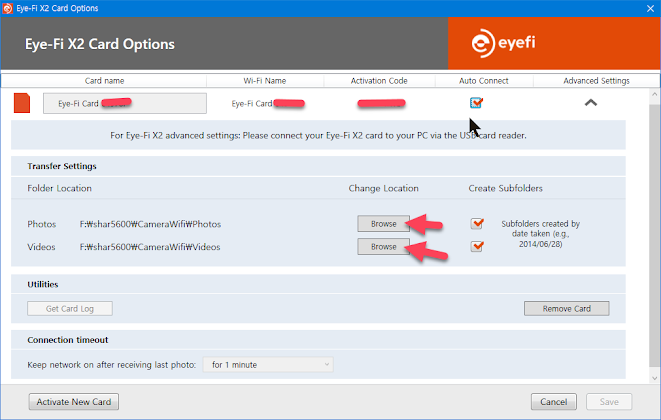Toggle the Auto Connect checkbox
The height and width of the screenshot is (420, 661).
476,102
